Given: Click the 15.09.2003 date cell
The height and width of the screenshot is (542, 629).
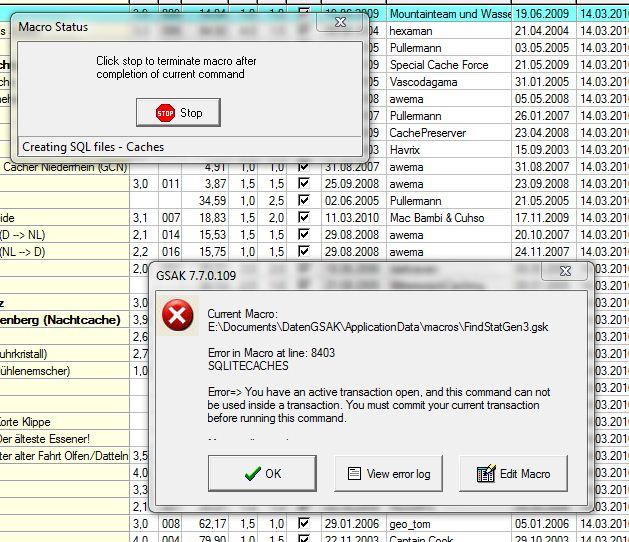Looking at the screenshot, I should point(544,150).
